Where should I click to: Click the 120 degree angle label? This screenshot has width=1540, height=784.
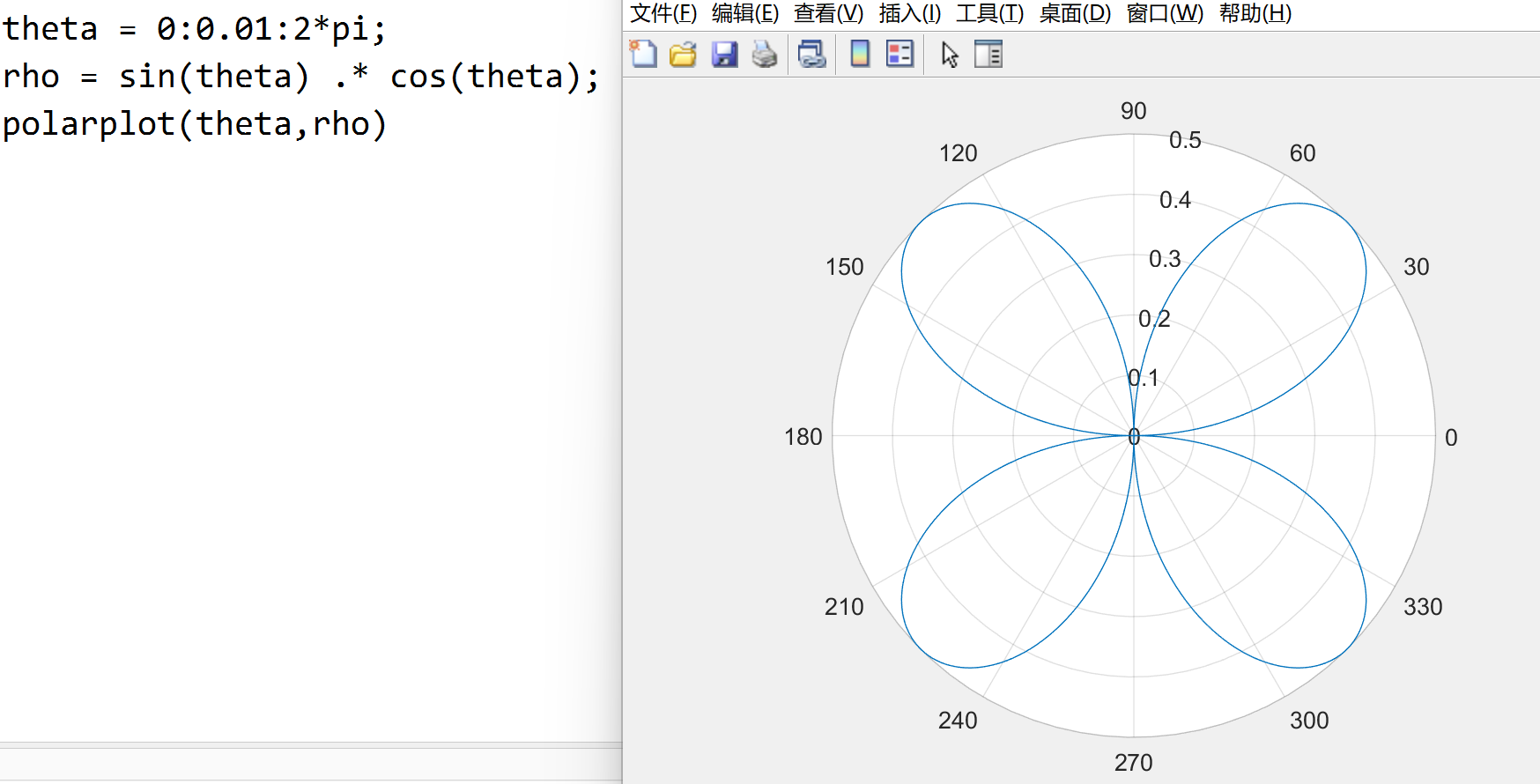coord(958,153)
